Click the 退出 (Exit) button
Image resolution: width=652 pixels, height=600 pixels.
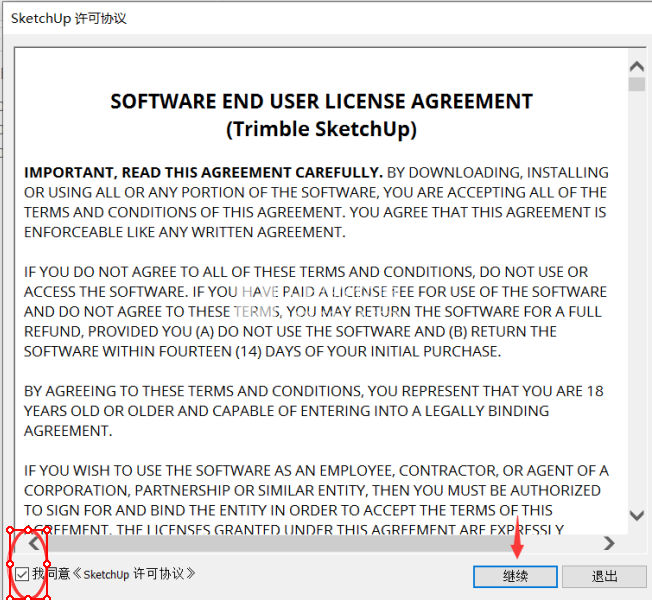pos(604,576)
